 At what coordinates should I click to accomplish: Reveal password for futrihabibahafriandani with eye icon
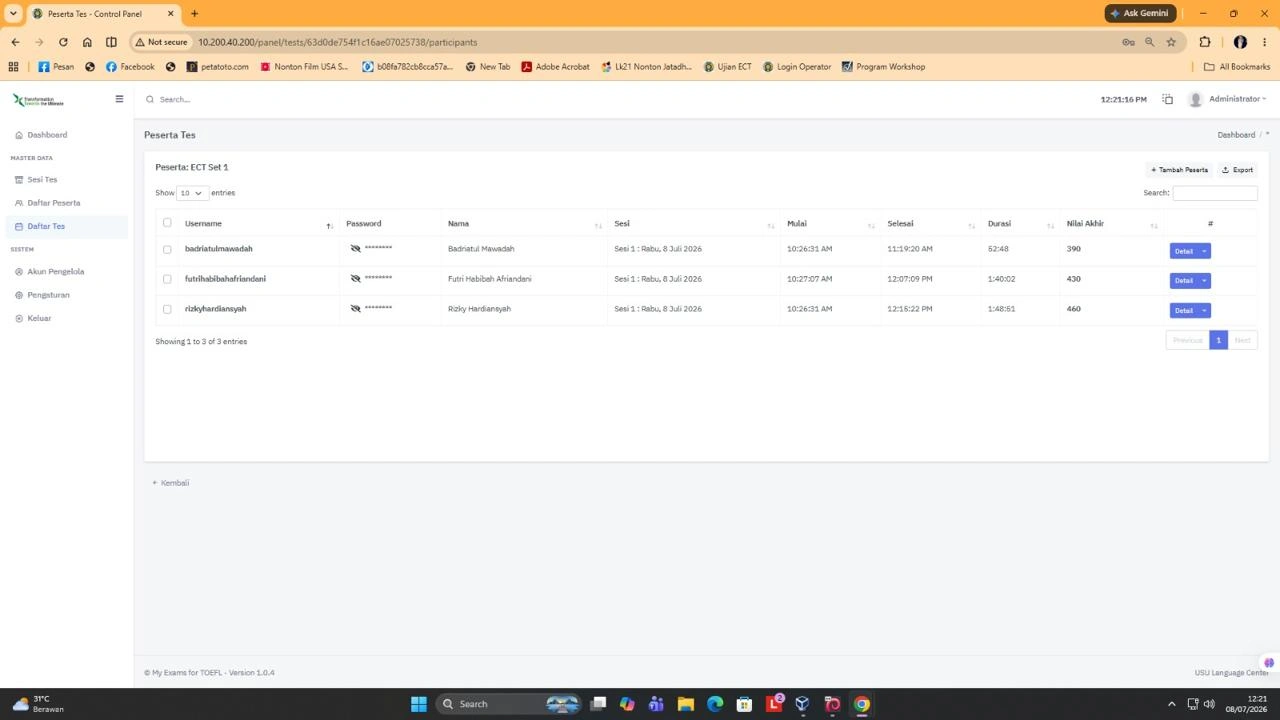pyautogui.click(x=355, y=279)
